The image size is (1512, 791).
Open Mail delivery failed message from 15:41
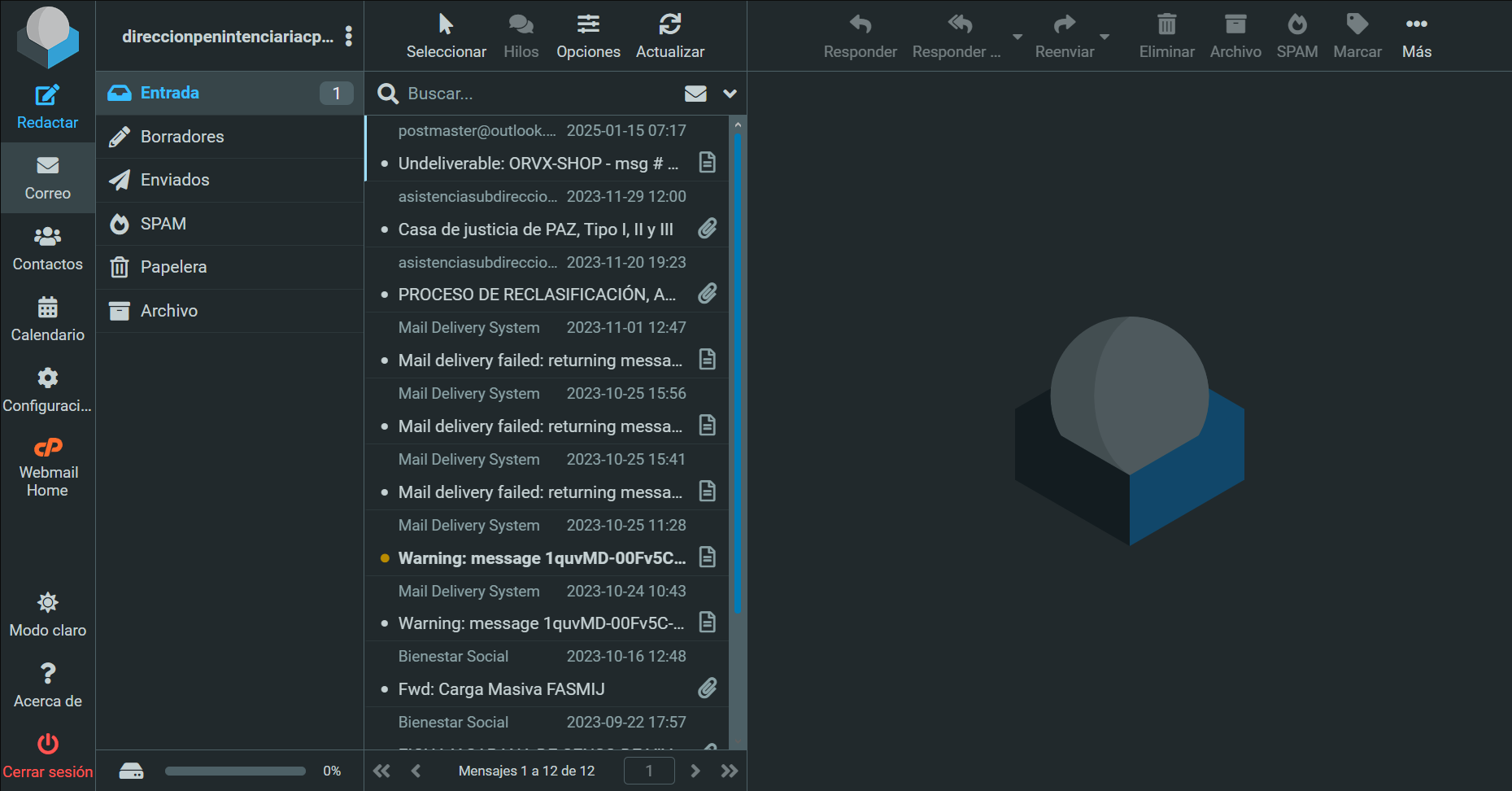(x=540, y=492)
